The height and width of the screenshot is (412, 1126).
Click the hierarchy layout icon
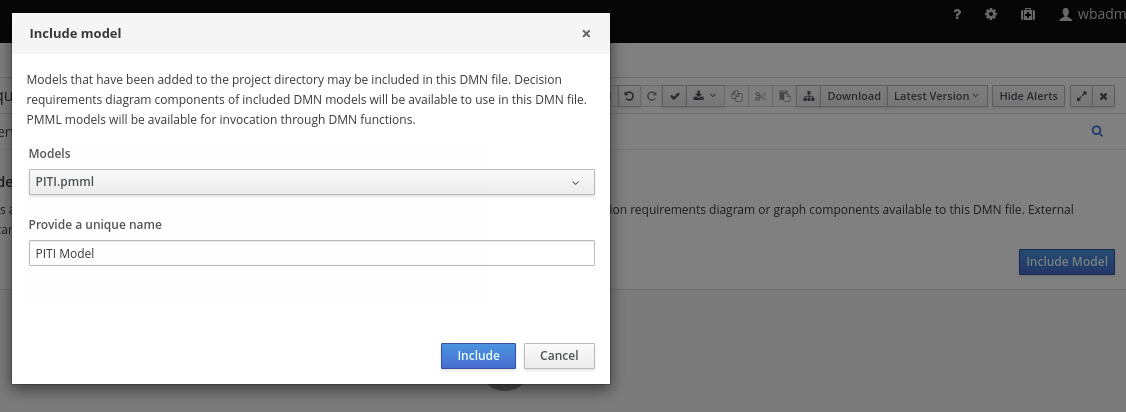click(x=808, y=96)
